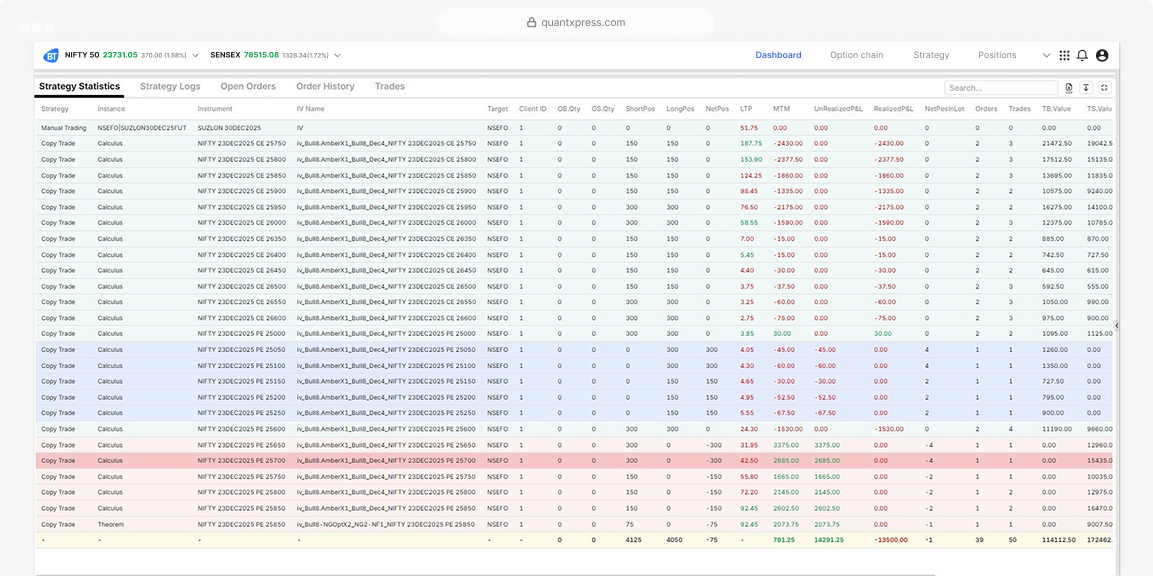Toggle fullscreen view of the table
1153x577 pixels.
point(1104,87)
